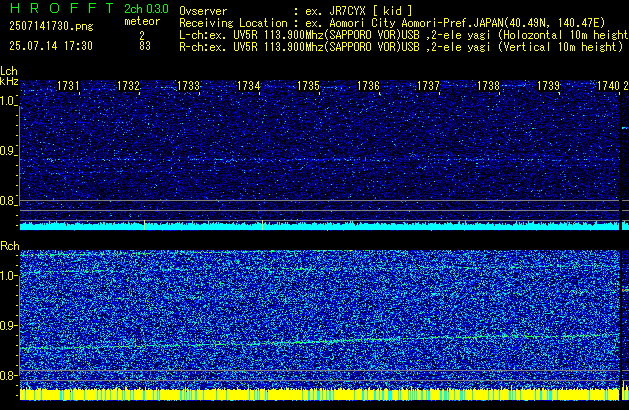The image size is (629, 410).
Task: Click the 2ch 0.3.0 version label
Action: pos(146,9)
